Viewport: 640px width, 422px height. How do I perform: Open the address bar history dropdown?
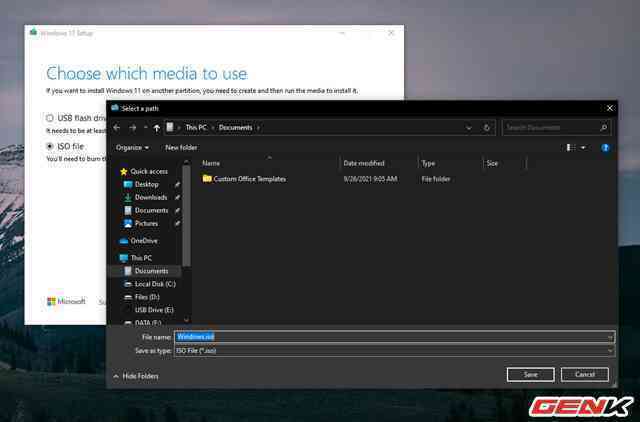point(469,128)
